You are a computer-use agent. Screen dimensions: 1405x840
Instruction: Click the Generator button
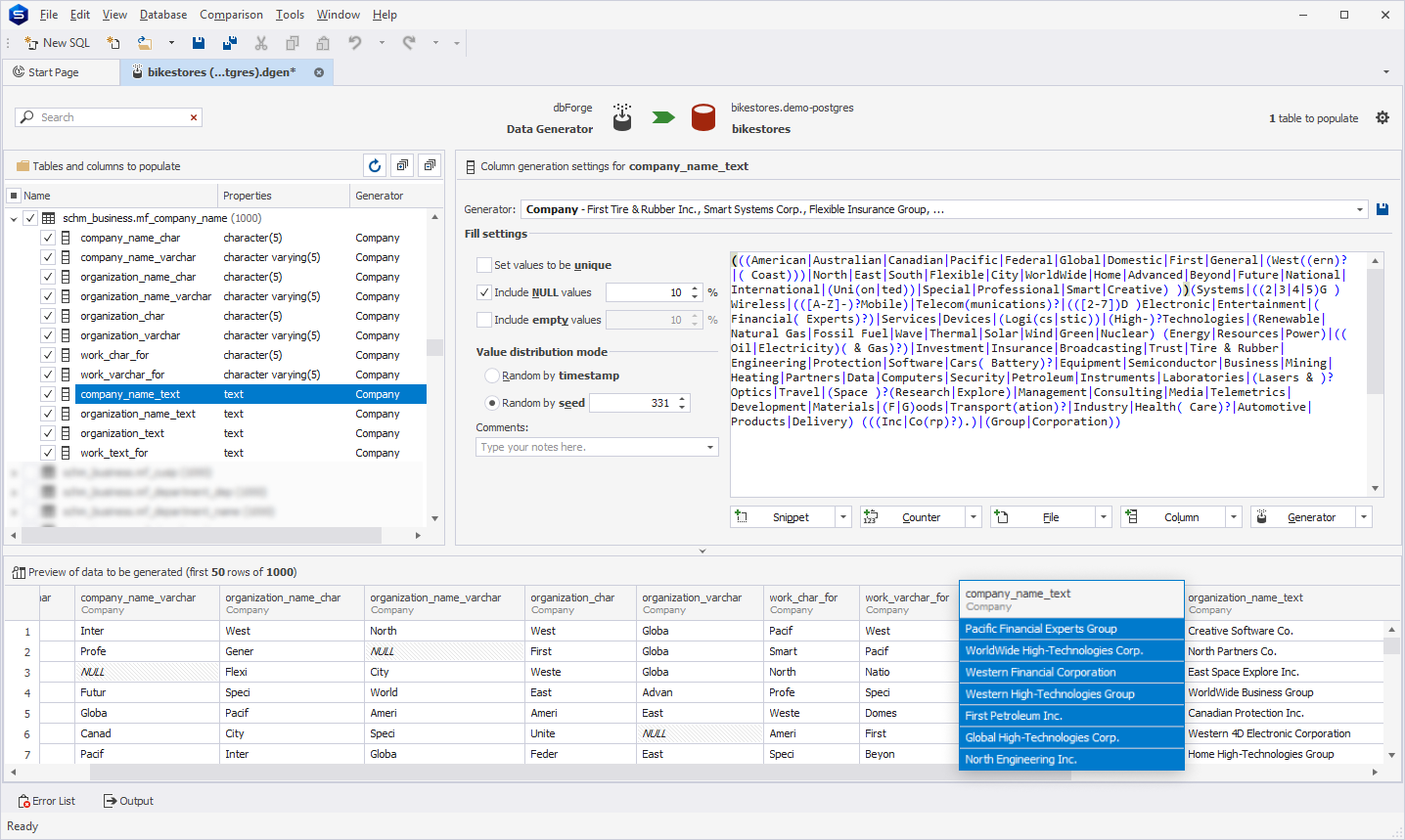(1303, 517)
